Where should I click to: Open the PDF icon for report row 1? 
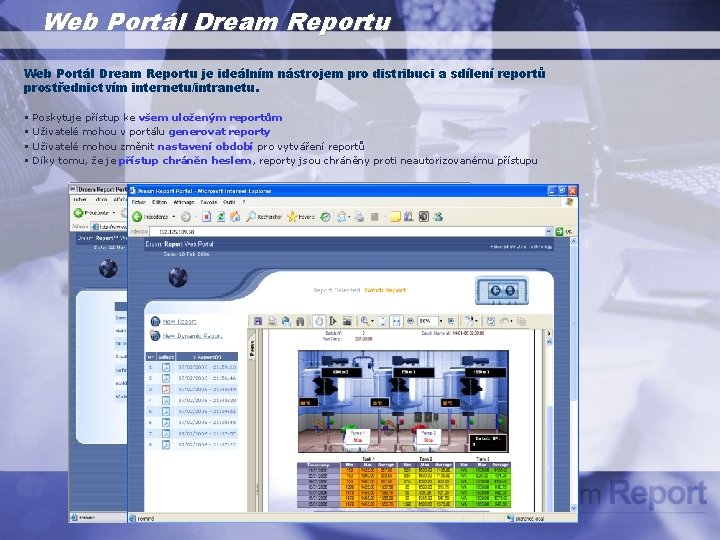pyautogui.click(x=166, y=367)
